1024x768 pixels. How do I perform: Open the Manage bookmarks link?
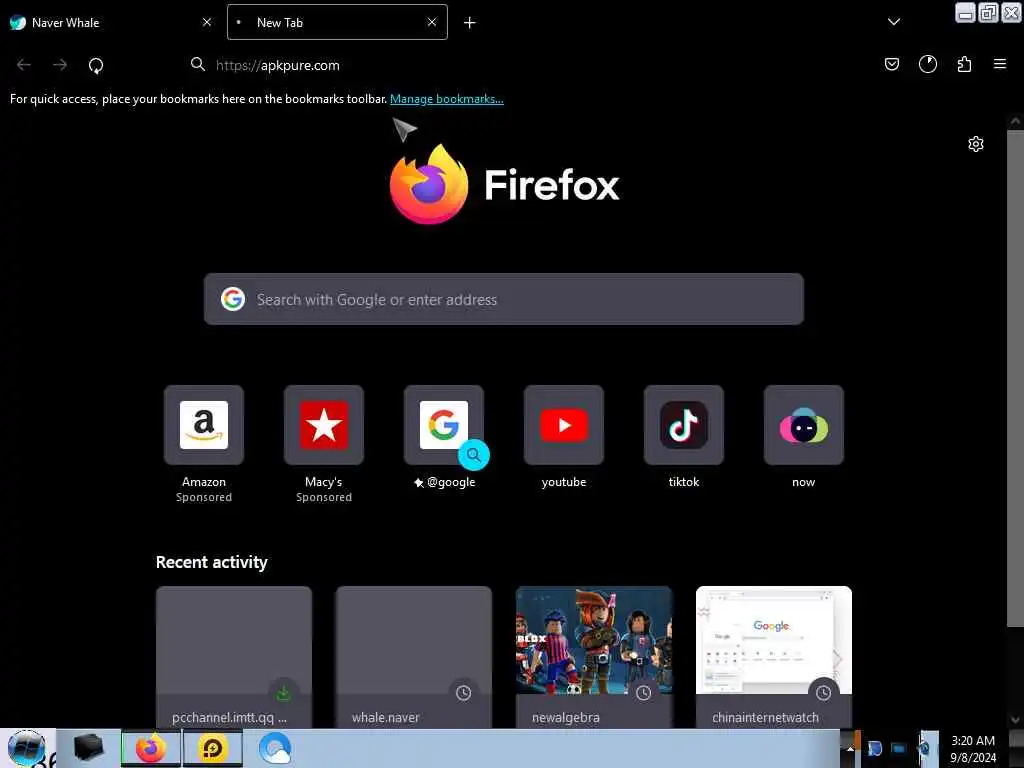[447, 99]
